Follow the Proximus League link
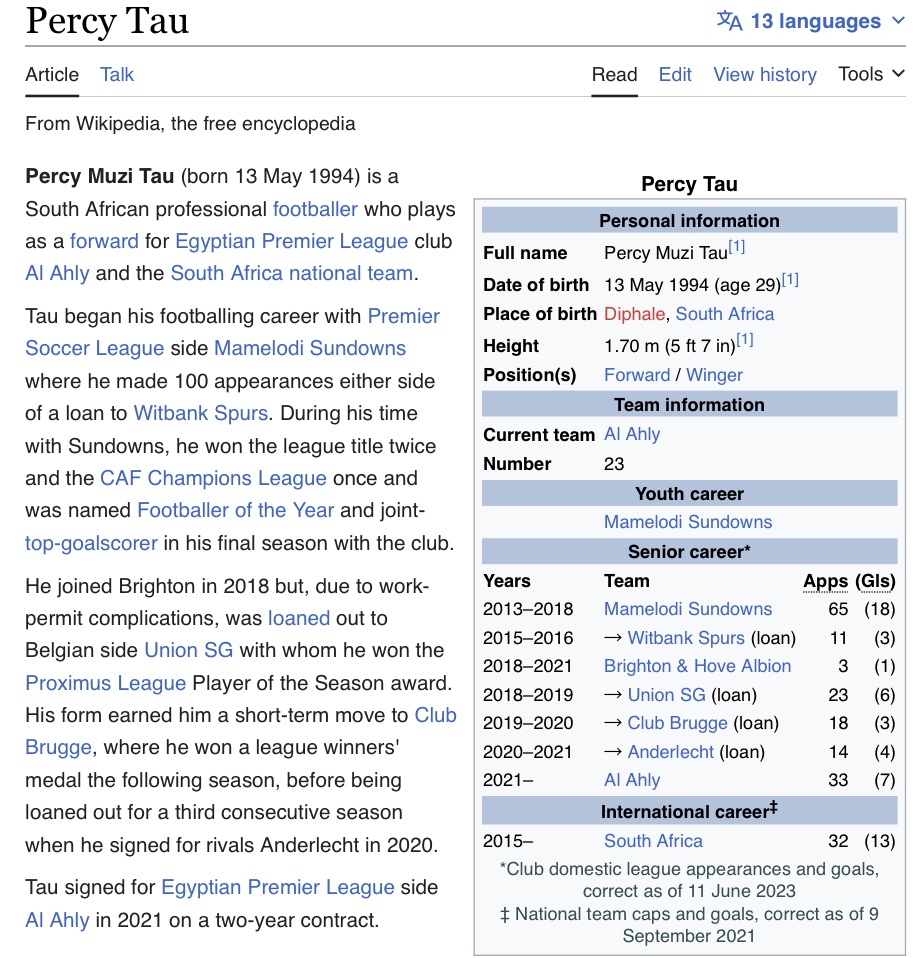Image resolution: width=915 pixels, height=958 pixels. click(106, 682)
